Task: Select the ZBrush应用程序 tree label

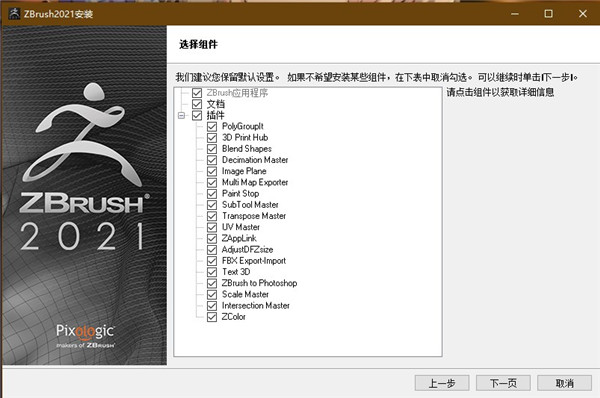Action: tap(237, 93)
